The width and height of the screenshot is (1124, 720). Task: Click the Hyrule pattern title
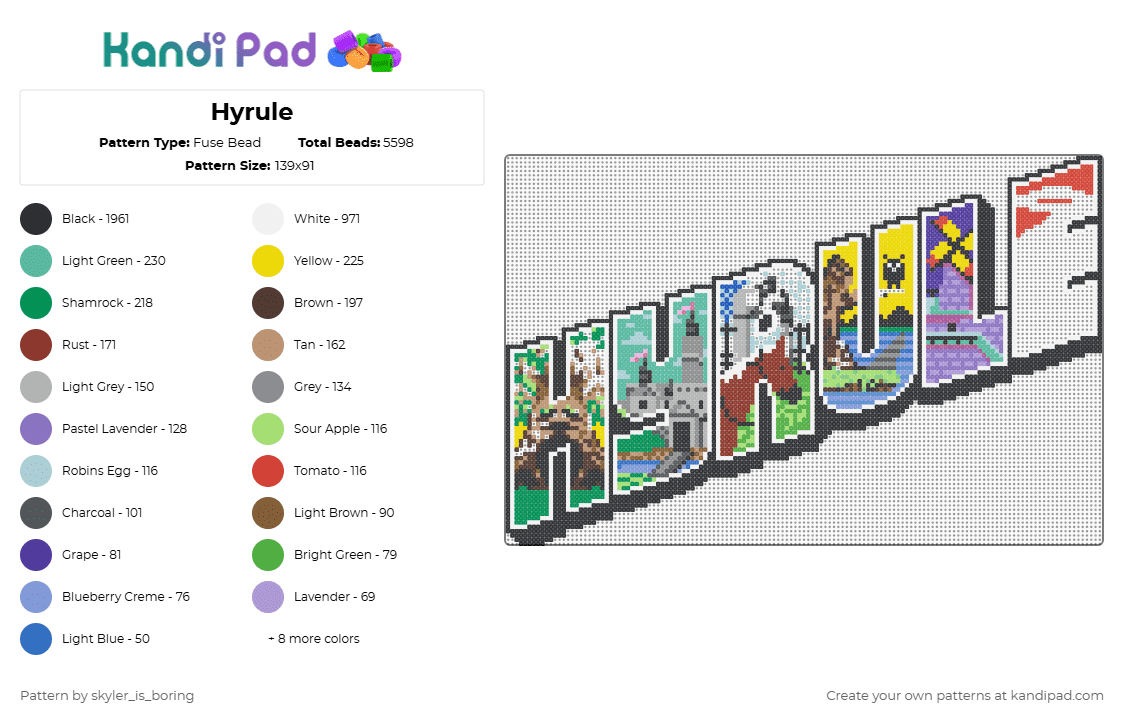252,112
